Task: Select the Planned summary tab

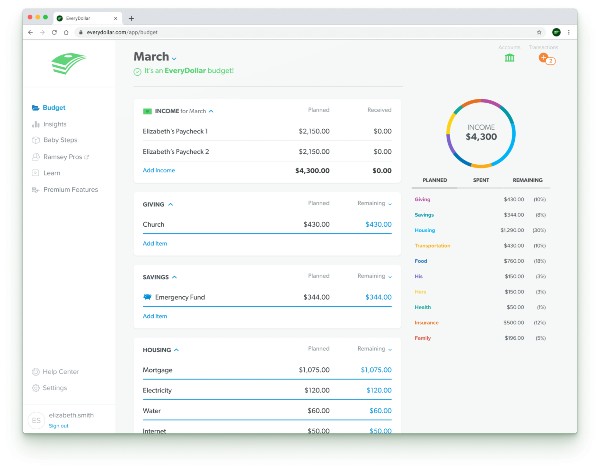Action: point(435,180)
